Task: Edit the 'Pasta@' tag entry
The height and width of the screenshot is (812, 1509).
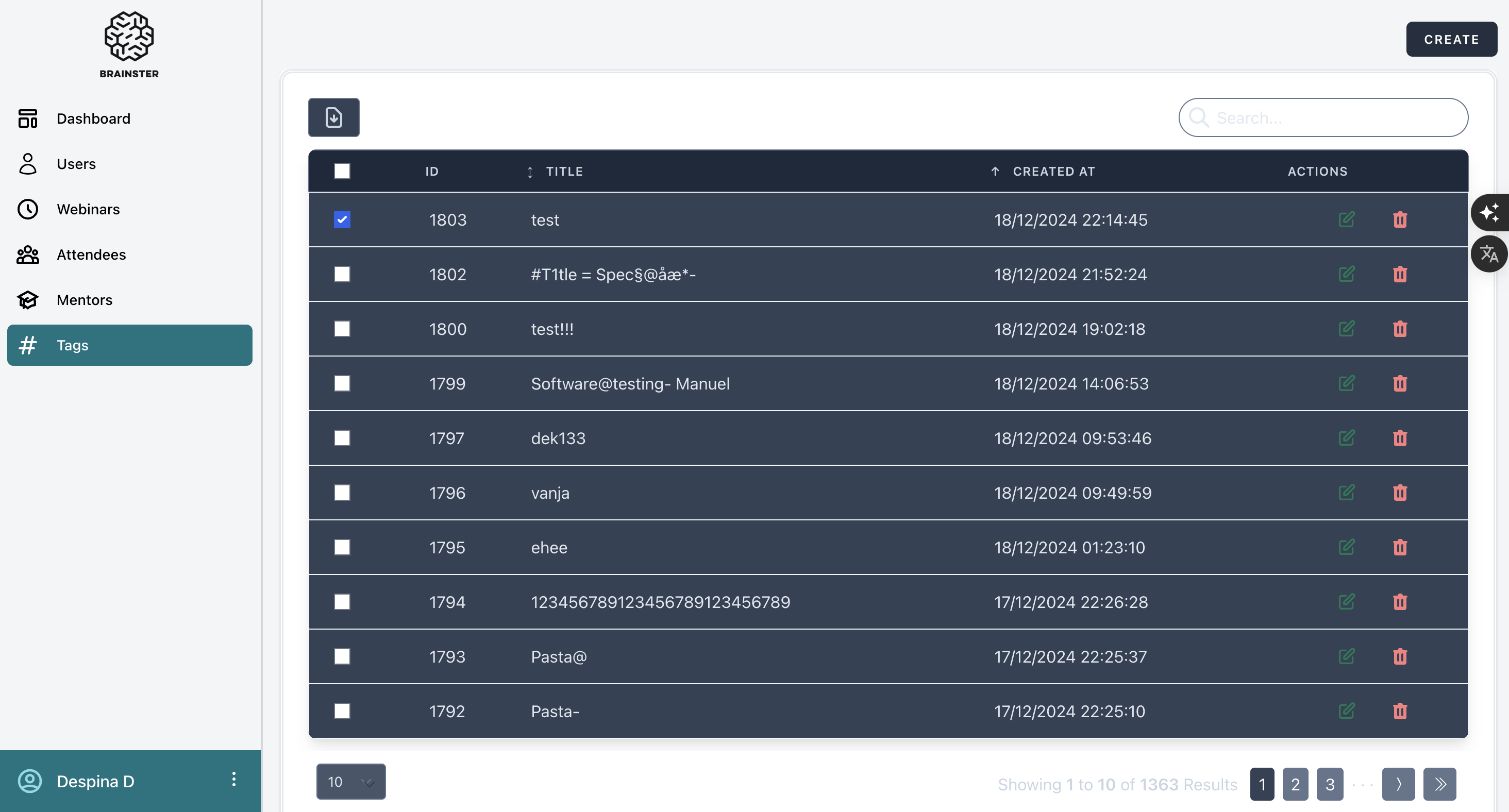Action: point(1346,656)
